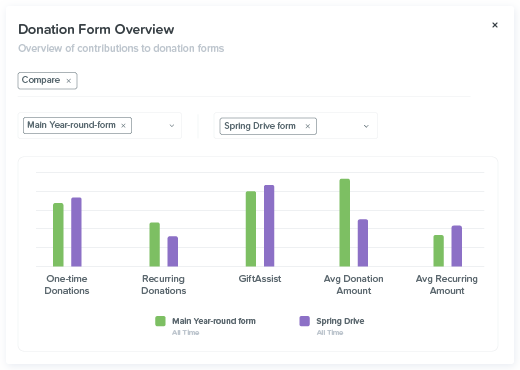Click purple One-time Donations bar
Screen dimensions: 520x370
(x=76, y=232)
